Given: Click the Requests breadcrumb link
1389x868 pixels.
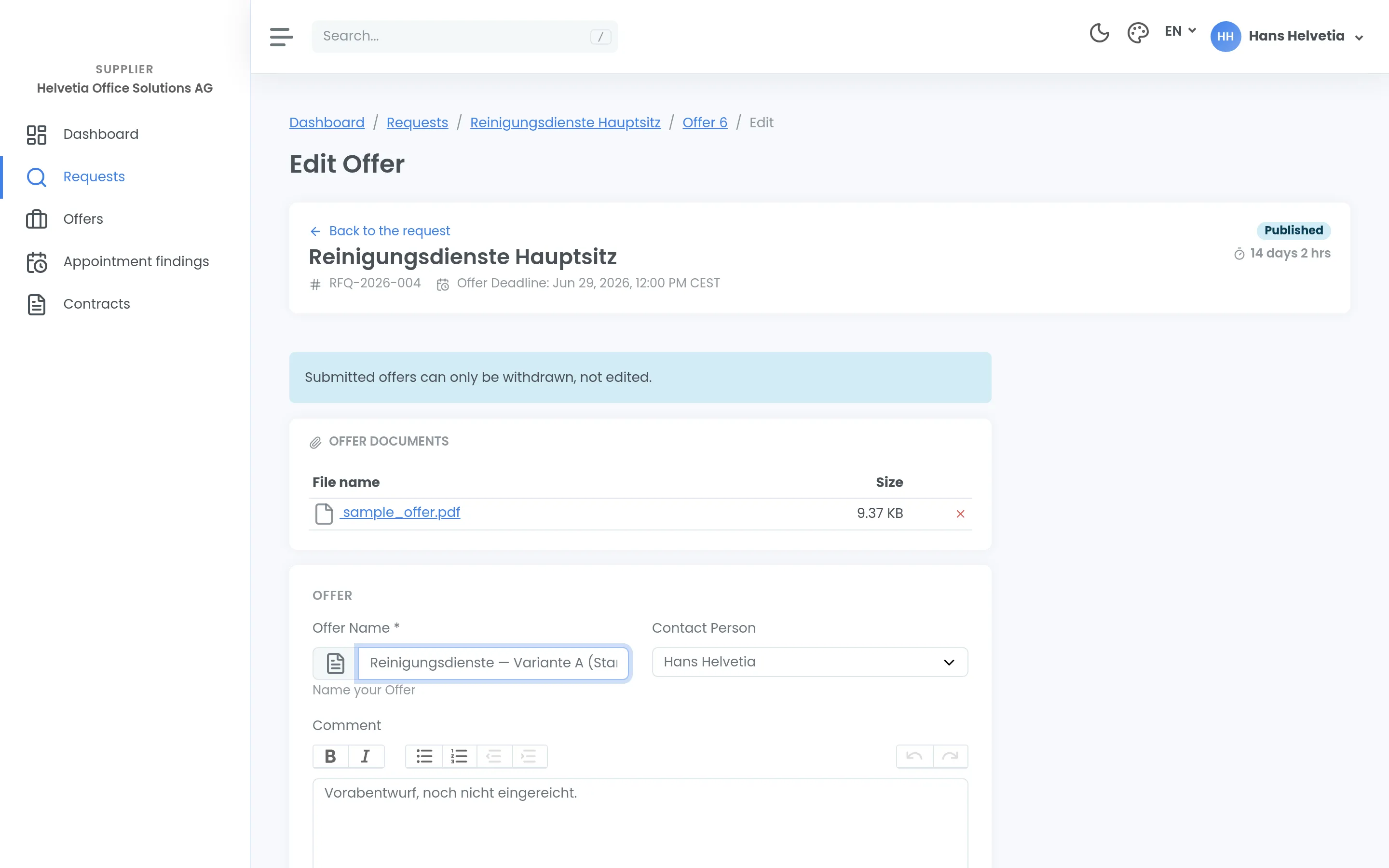Looking at the screenshot, I should (x=417, y=123).
